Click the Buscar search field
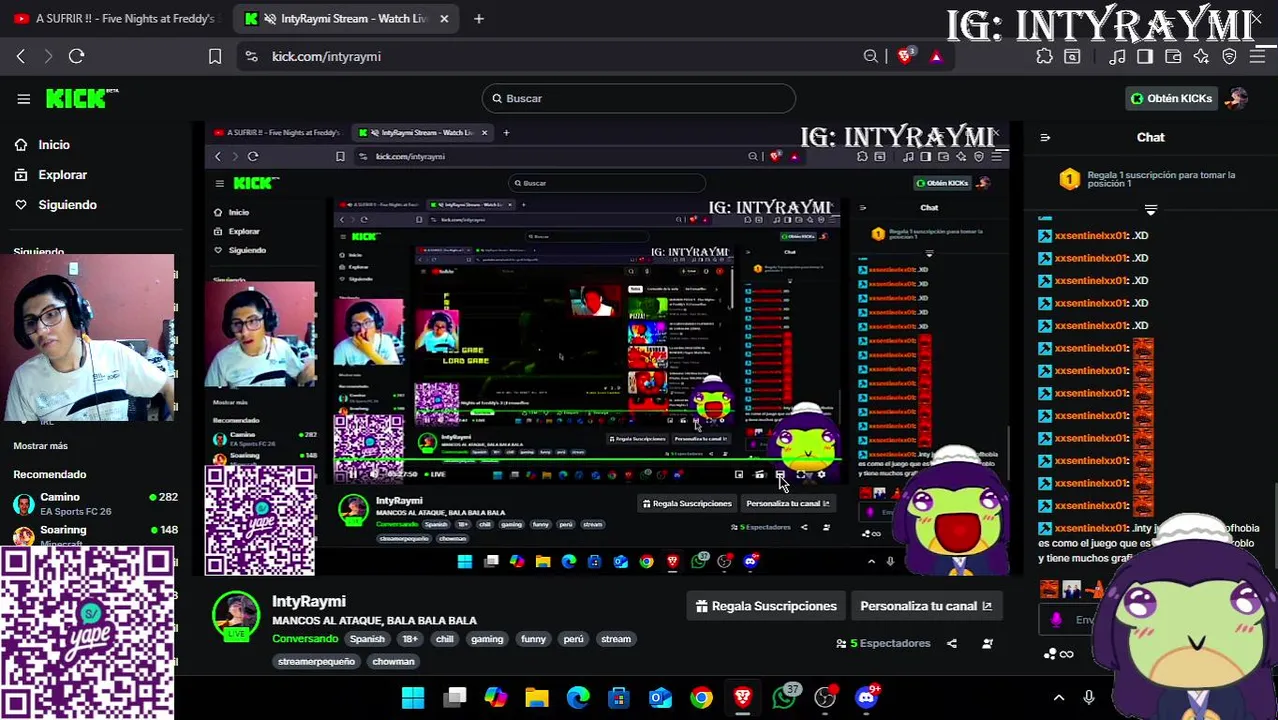Image resolution: width=1278 pixels, height=720 pixels. [x=638, y=98]
